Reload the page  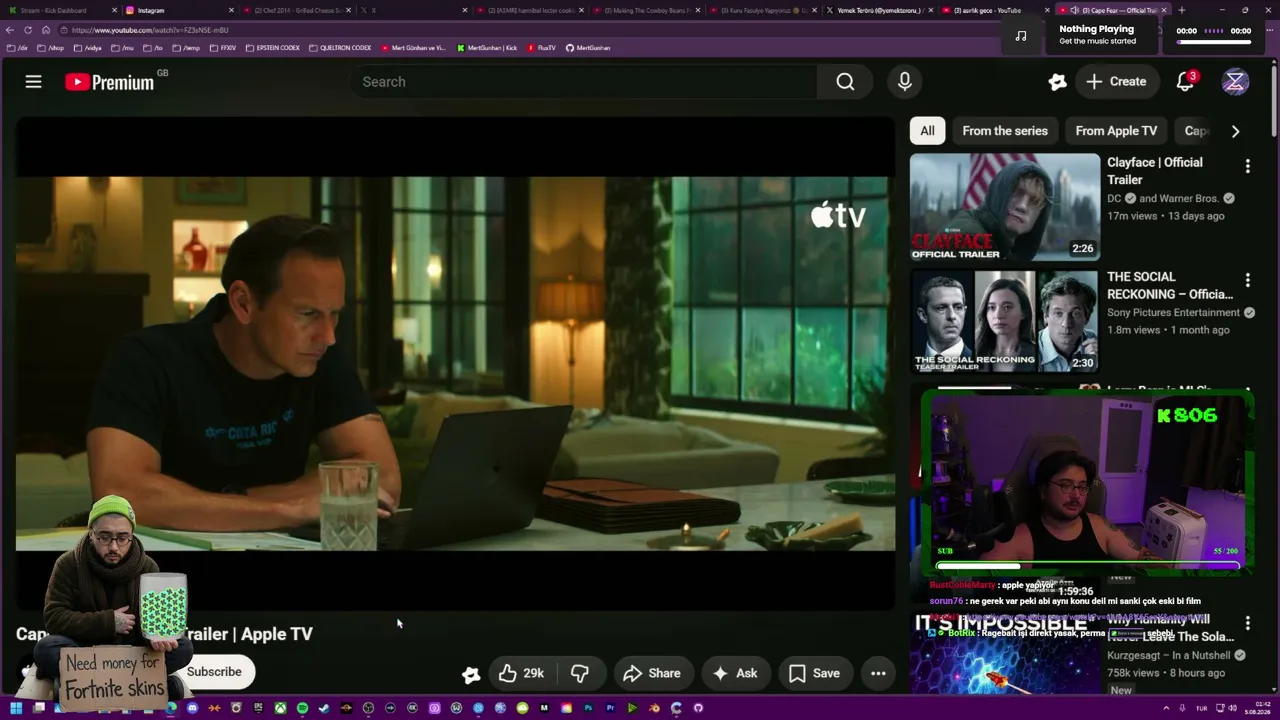pos(28,30)
